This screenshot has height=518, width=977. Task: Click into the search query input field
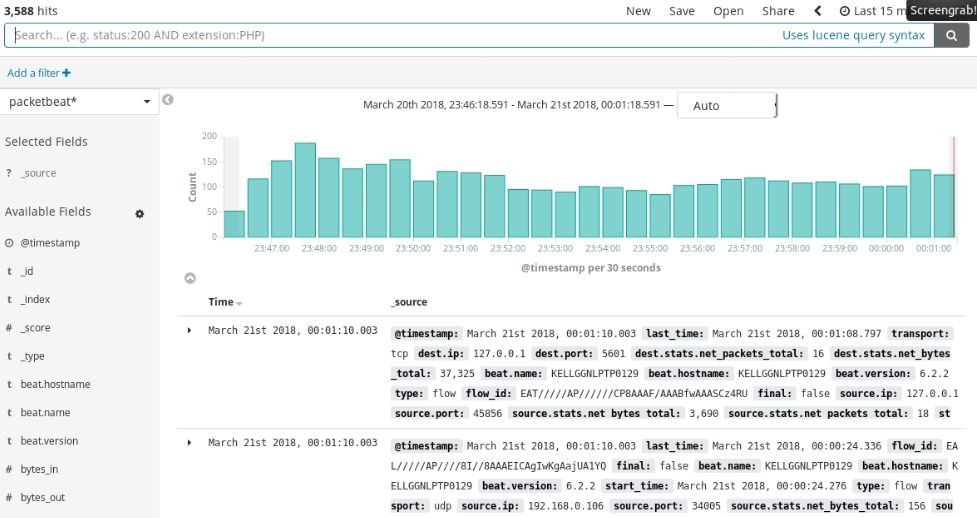(x=390, y=35)
